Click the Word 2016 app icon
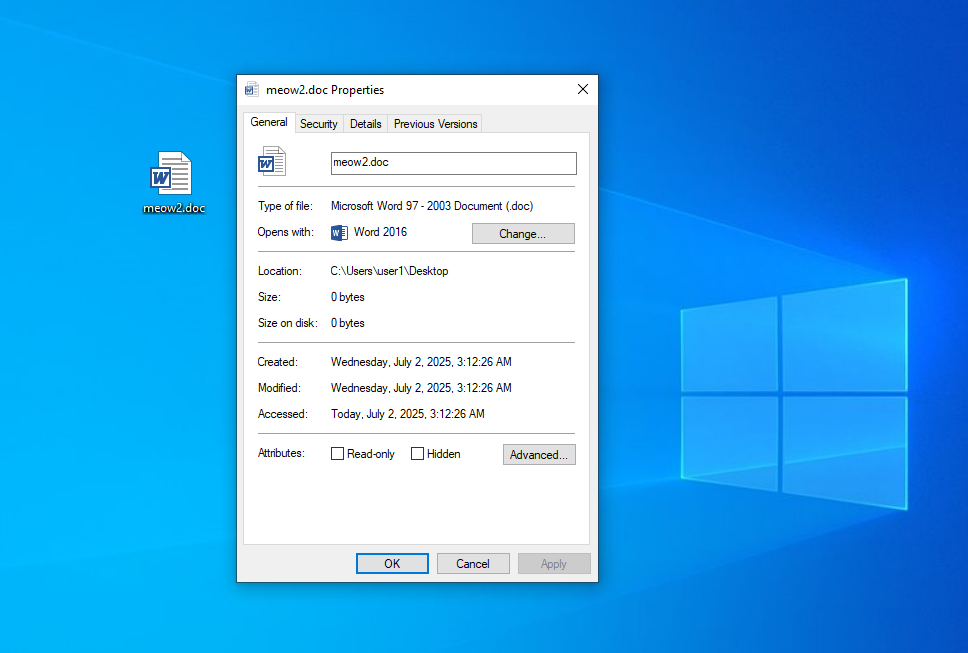Viewport: 968px width, 653px height. [x=339, y=233]
